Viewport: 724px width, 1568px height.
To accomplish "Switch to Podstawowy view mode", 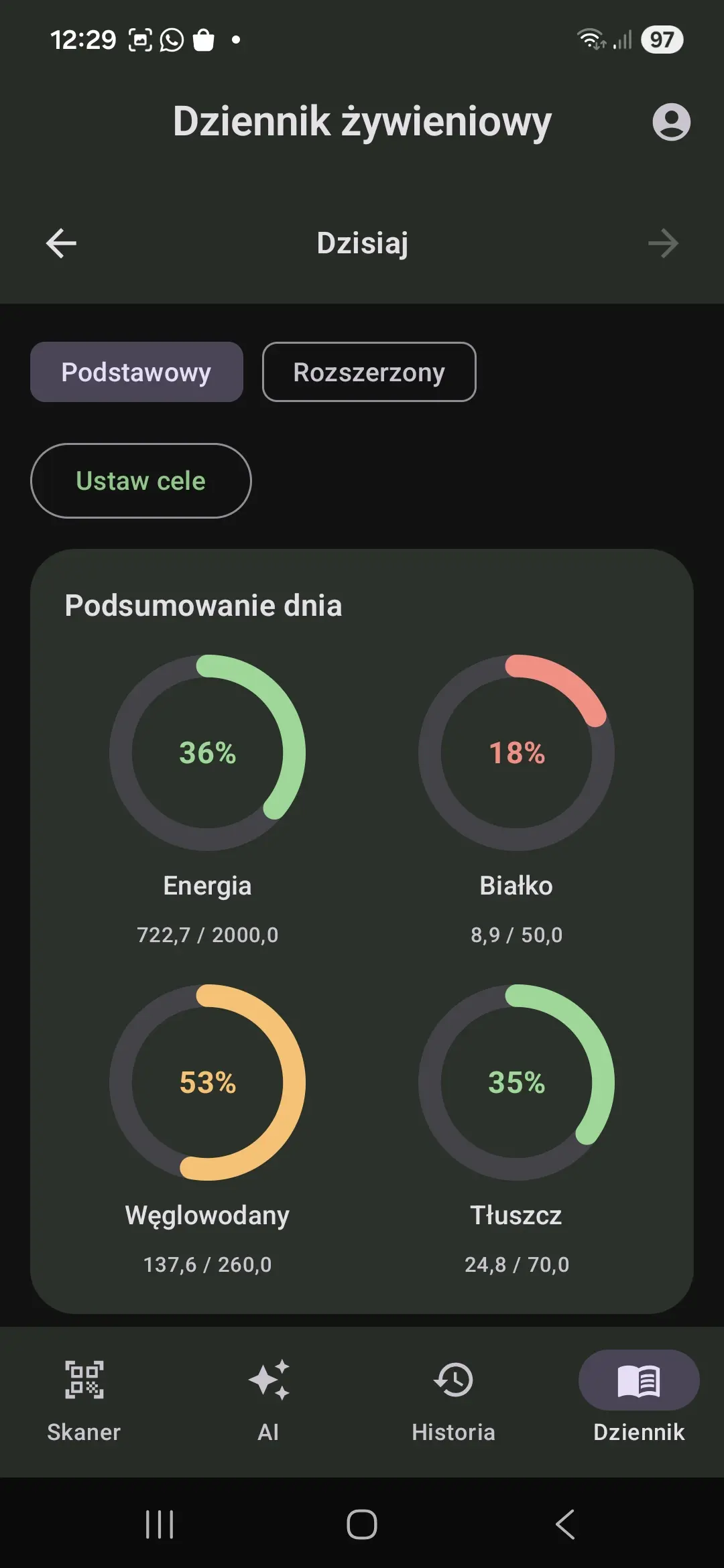I will click(x=137, y=372).
